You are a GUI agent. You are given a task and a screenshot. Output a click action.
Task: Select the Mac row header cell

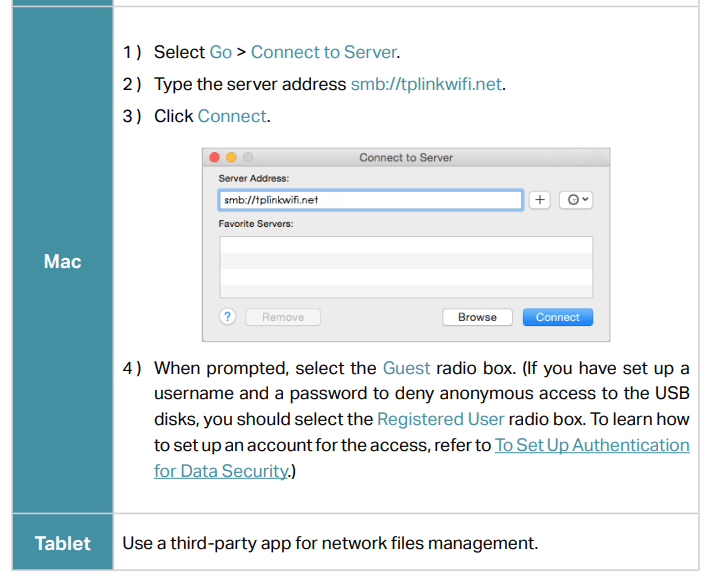(62, 262)
